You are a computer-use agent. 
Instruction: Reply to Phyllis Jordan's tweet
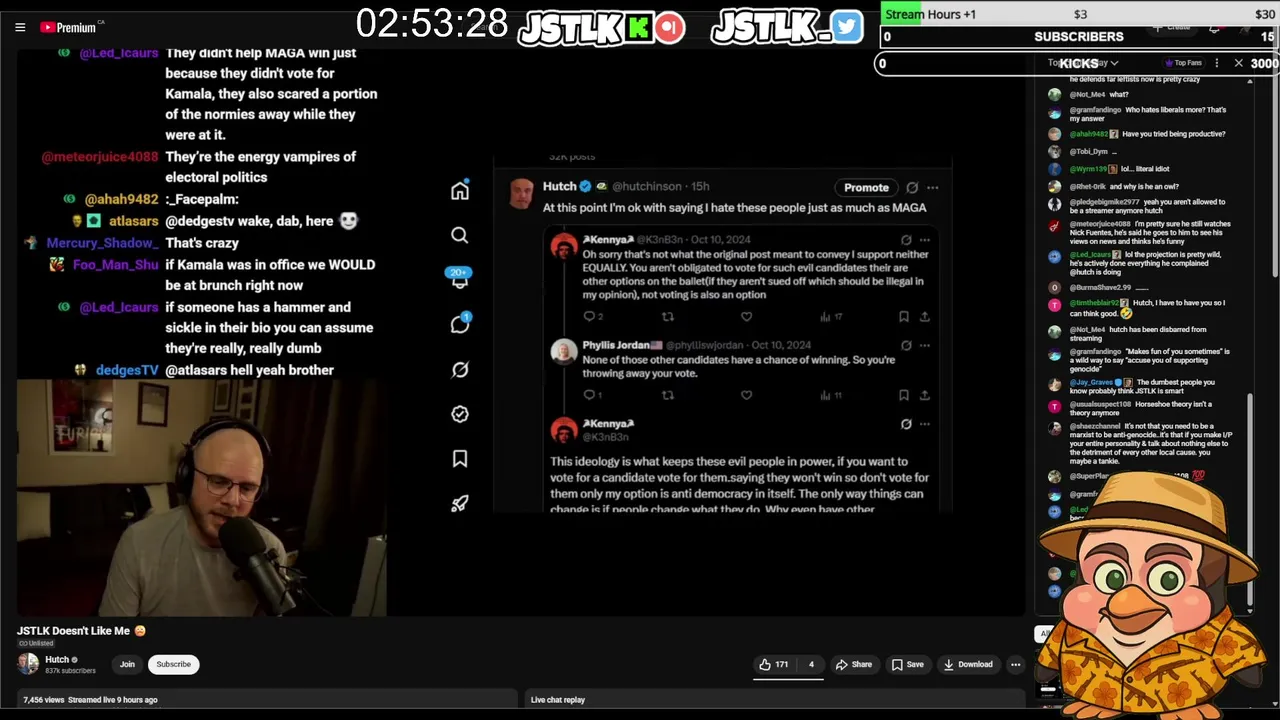[x=590, y=395]
